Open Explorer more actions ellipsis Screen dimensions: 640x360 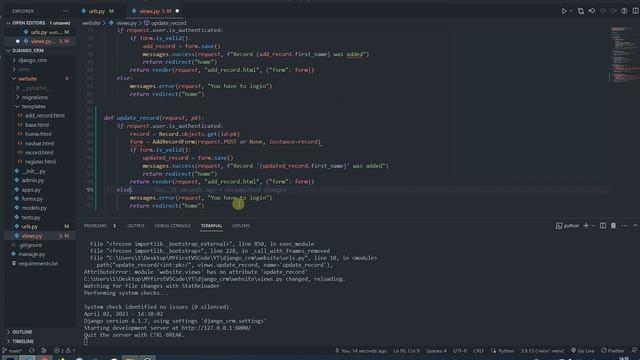click(x=65, y=11)
